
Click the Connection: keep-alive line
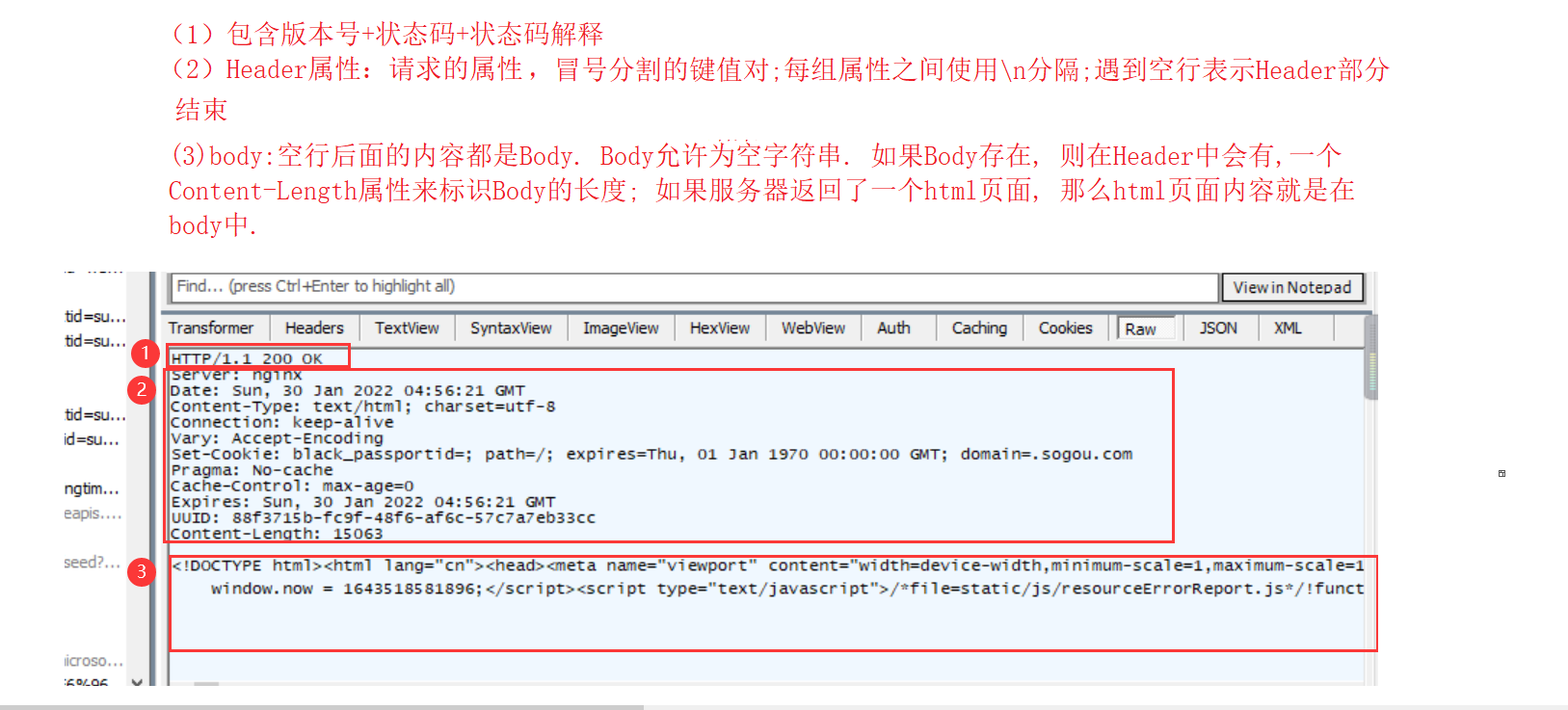point(282,422)
